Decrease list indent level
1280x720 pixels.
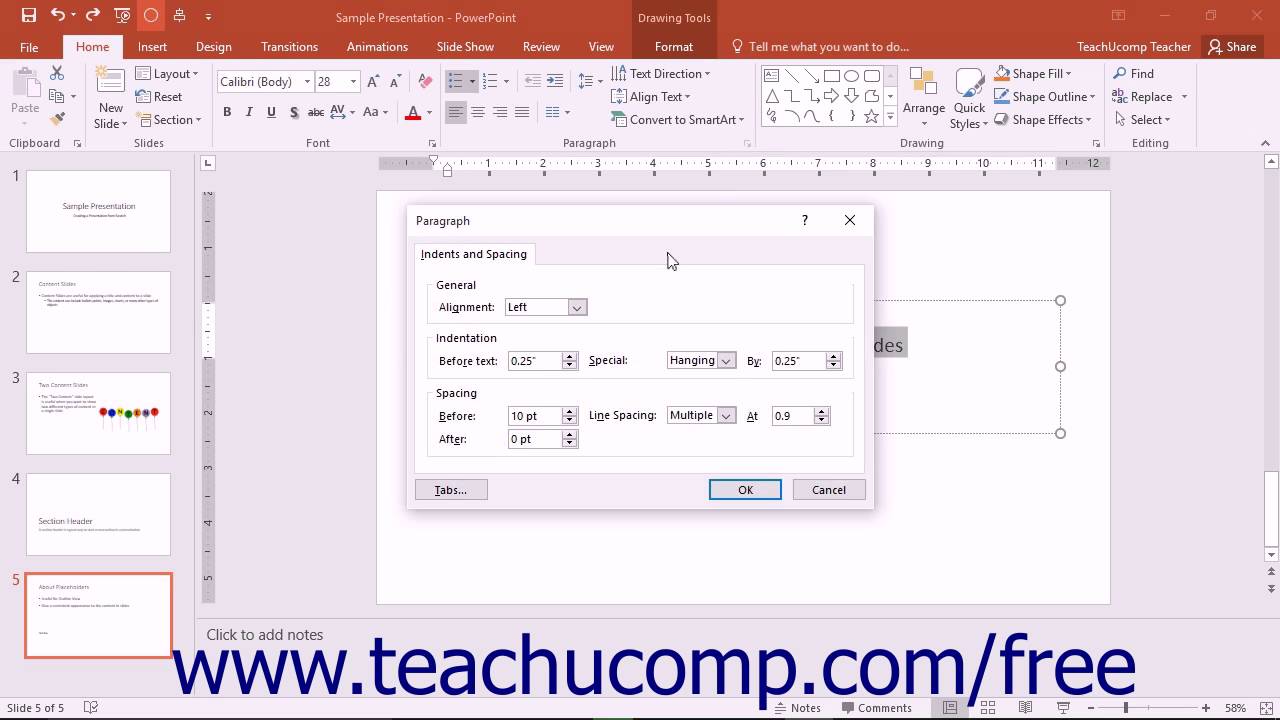point(533,81)
